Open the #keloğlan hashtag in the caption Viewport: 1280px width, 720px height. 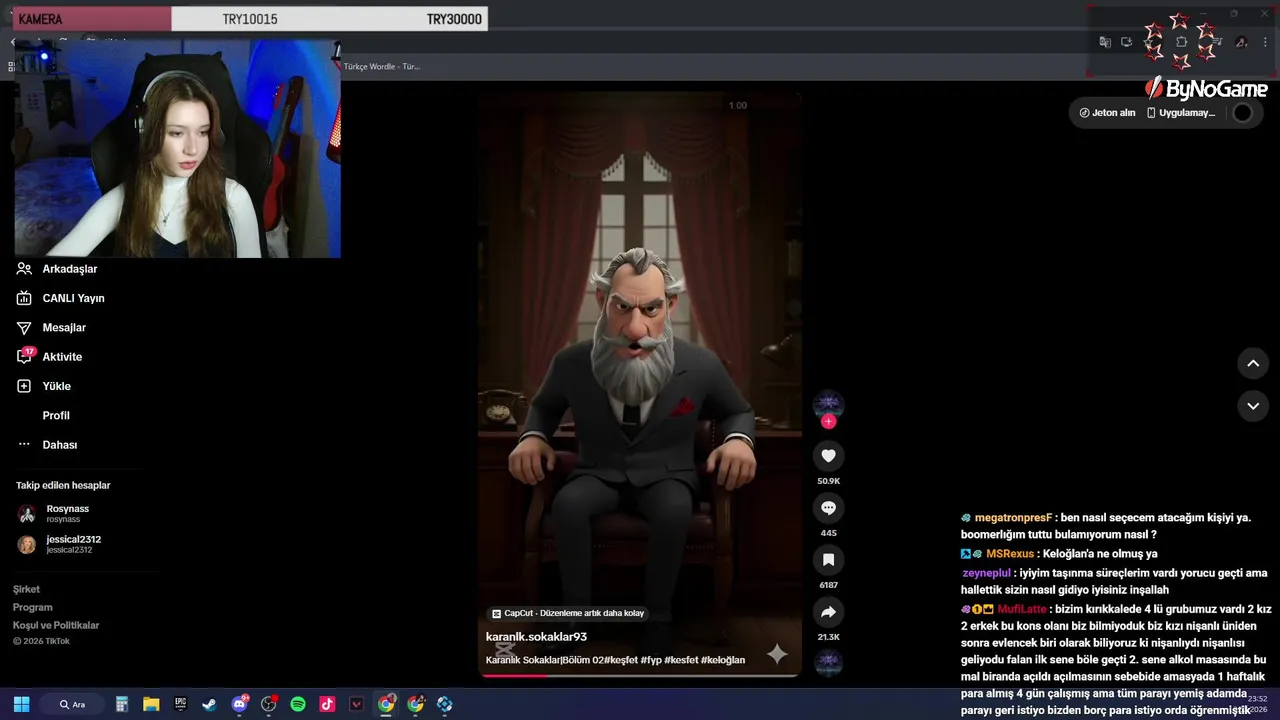tap(723, 660)
